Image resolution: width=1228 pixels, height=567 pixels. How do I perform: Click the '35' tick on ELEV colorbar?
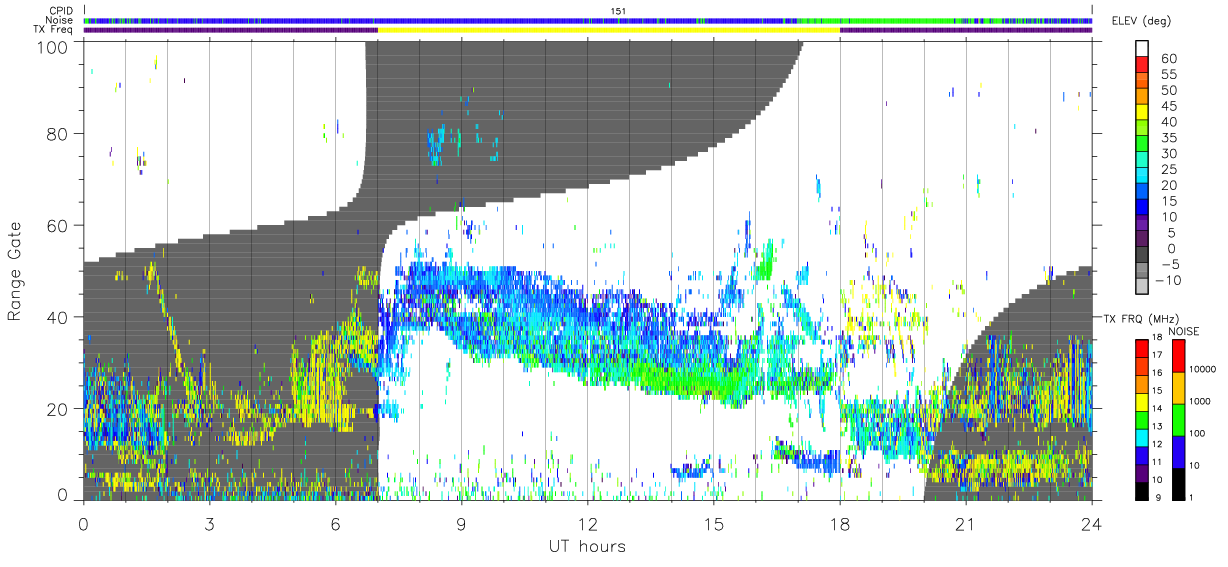(x=1168, y=138)
